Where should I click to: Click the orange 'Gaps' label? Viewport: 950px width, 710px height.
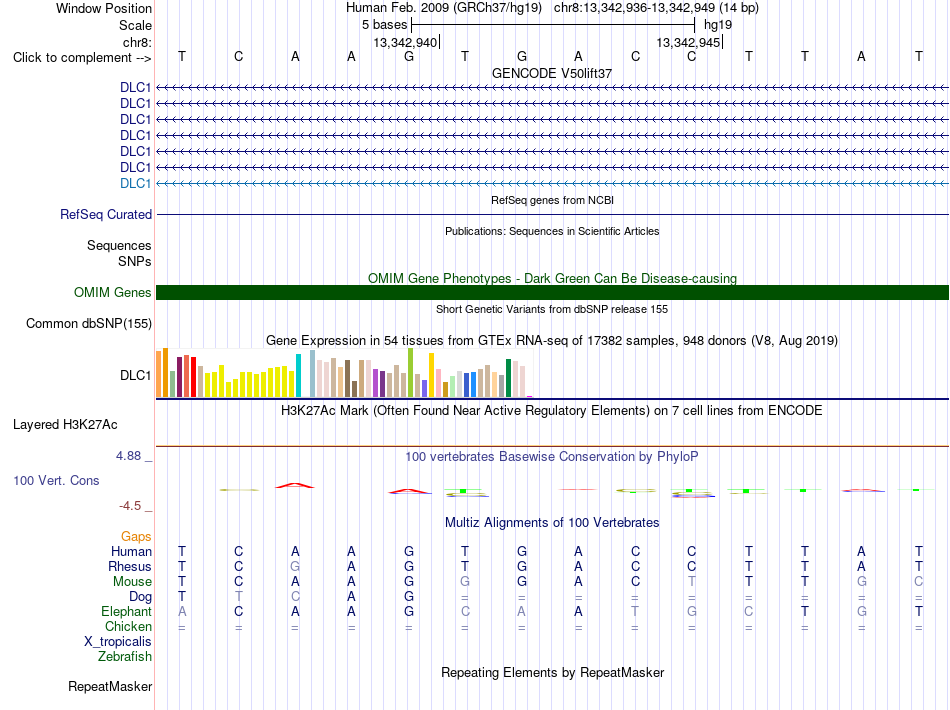[136, 537]
